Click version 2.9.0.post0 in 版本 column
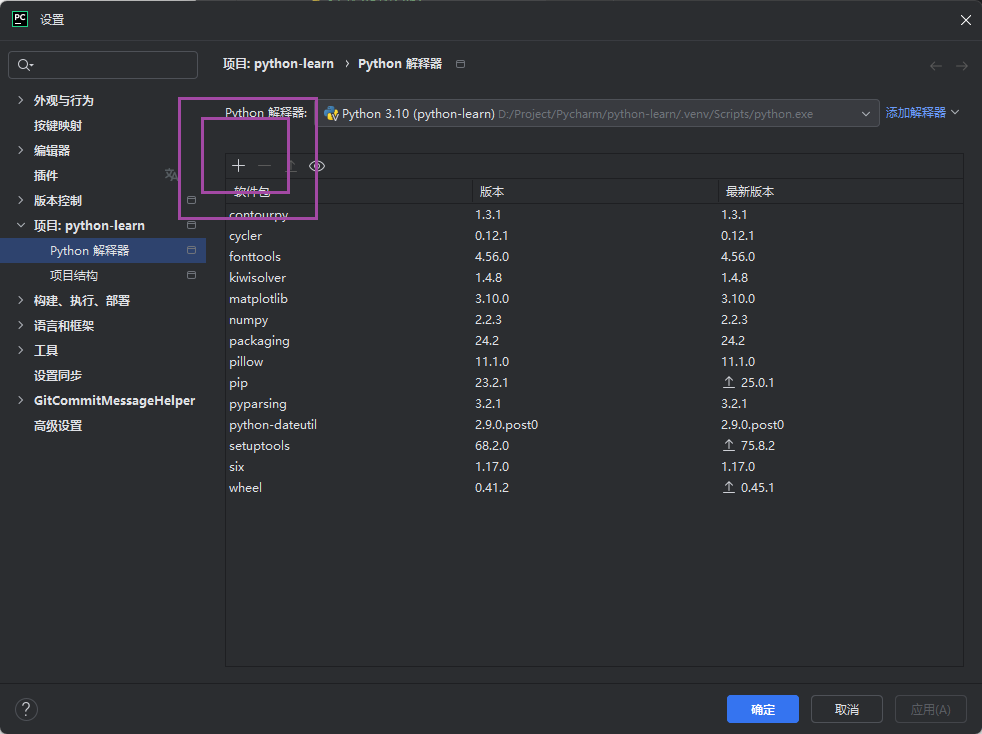 click(506, 425)
